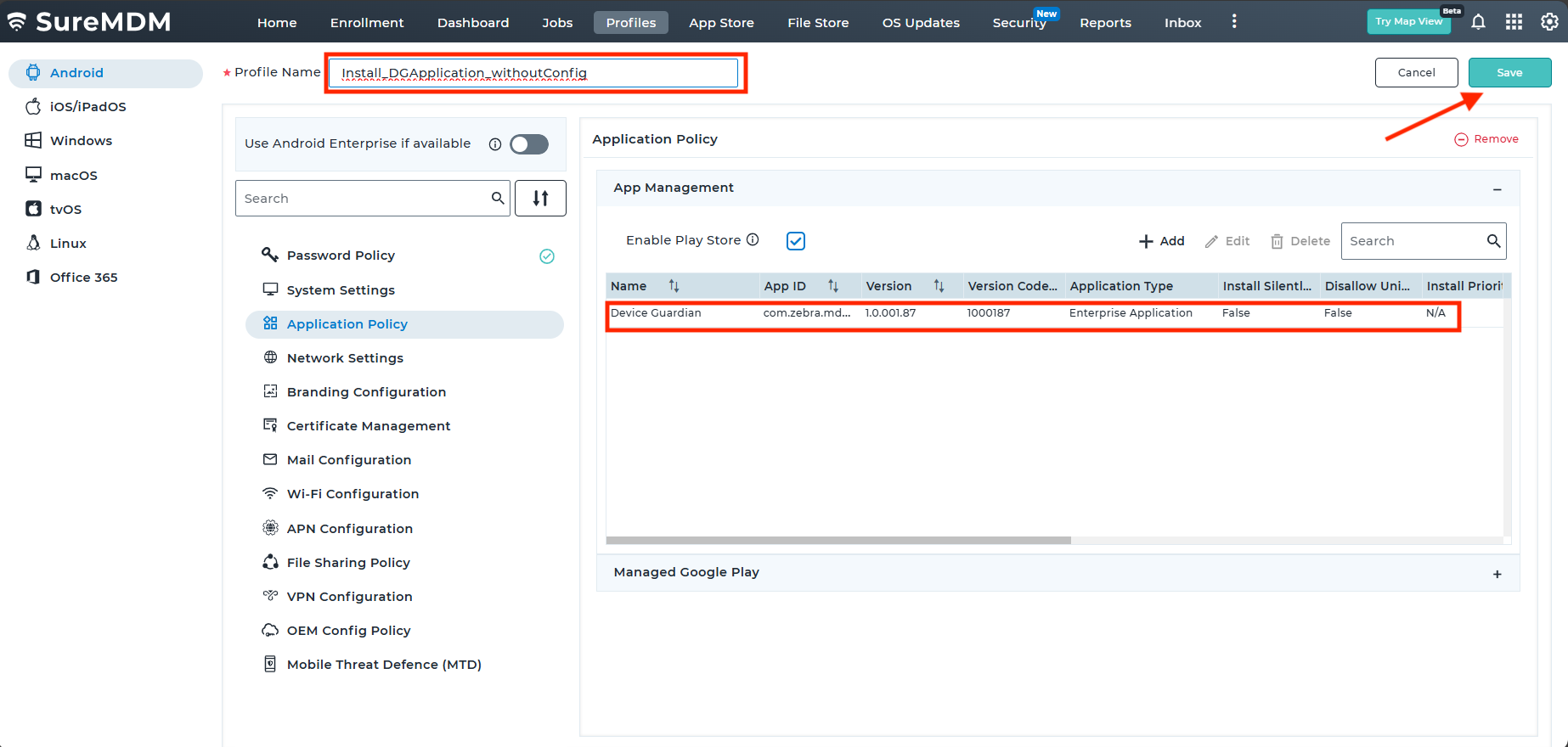Collapse the App Management section
The image size is (1568, 747).
point(1497,188)
